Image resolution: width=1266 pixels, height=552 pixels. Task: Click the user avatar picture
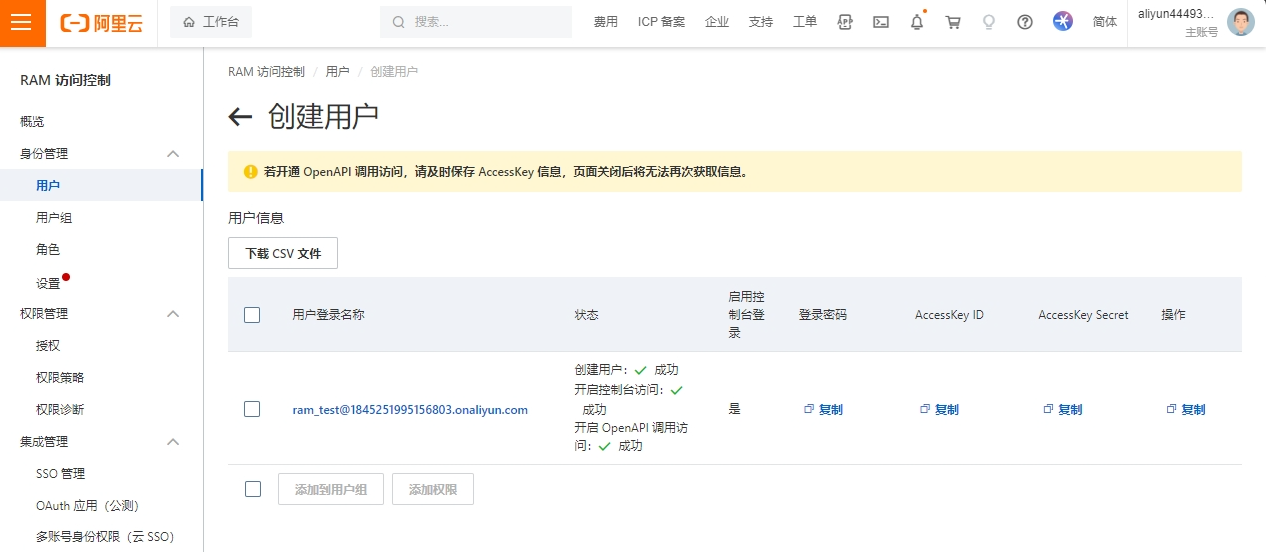1240,23
